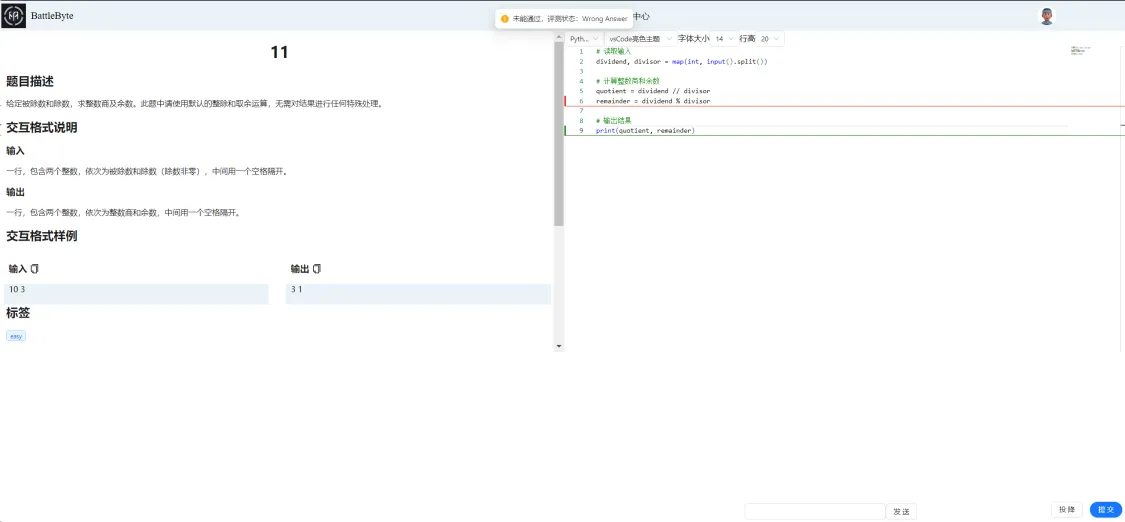The width and height of the screenshot is (1125, 522).
Task: Open the 行高 20 line height dropdown
Action: coord(770,39)
